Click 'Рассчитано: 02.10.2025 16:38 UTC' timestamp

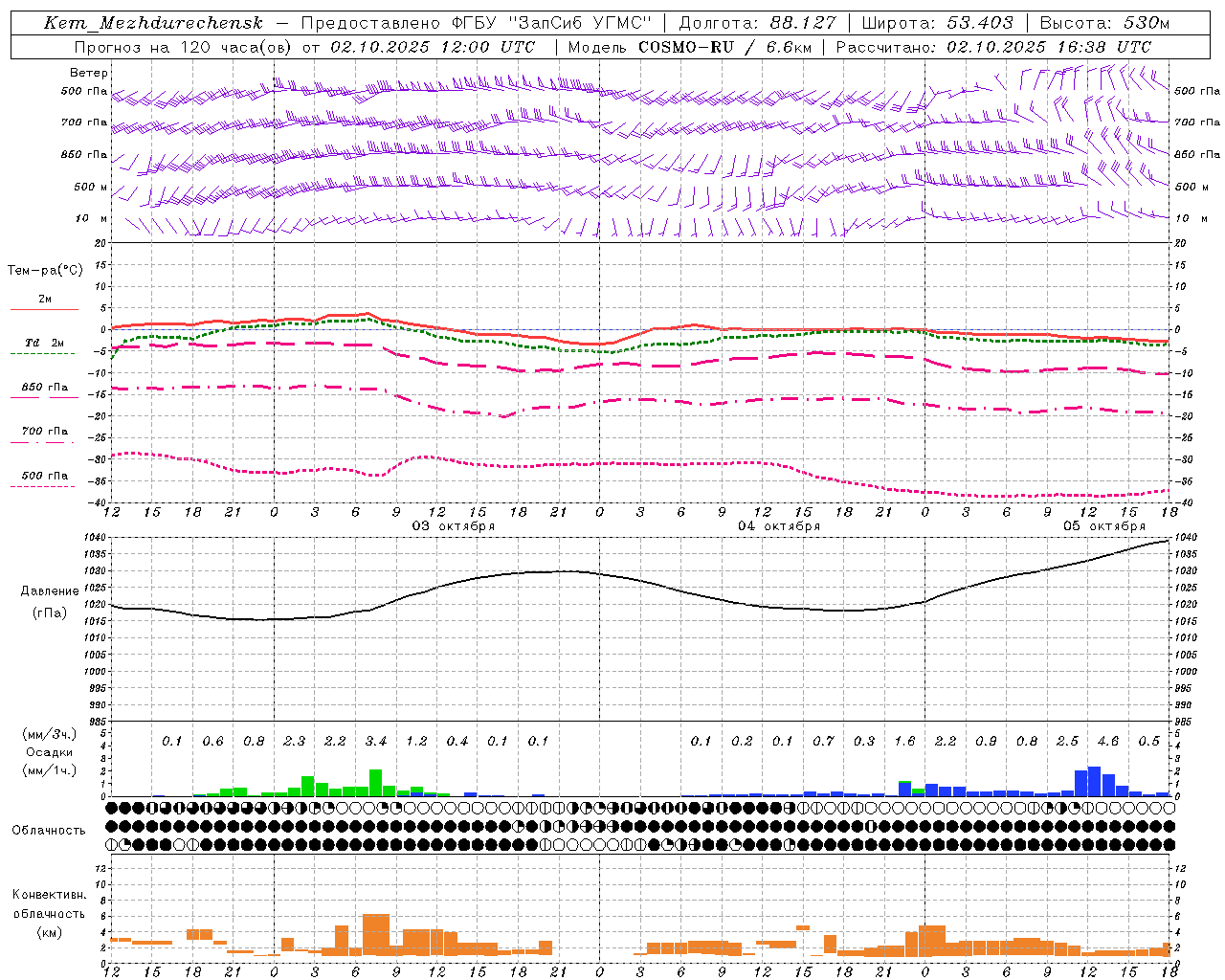[x=993, y=47]
